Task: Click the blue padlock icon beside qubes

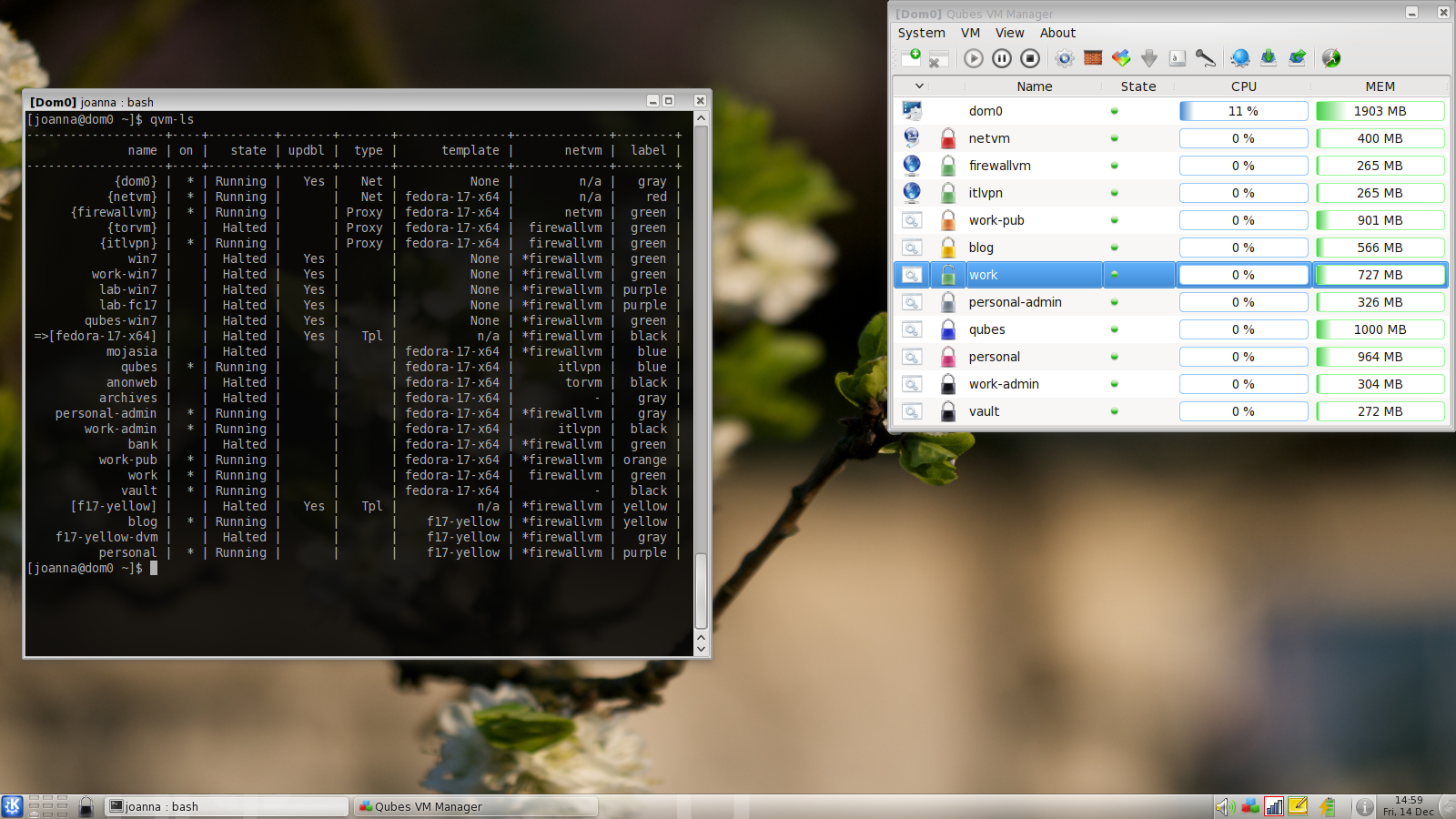Action: [947, 329]
